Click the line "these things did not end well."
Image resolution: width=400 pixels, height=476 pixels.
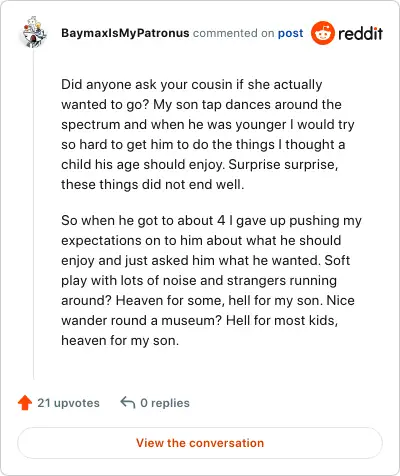(153, 184)
